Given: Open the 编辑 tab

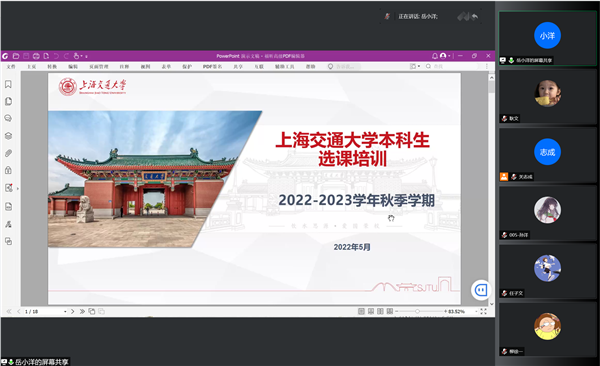Looking at the screenshot, I should [73, 67].
